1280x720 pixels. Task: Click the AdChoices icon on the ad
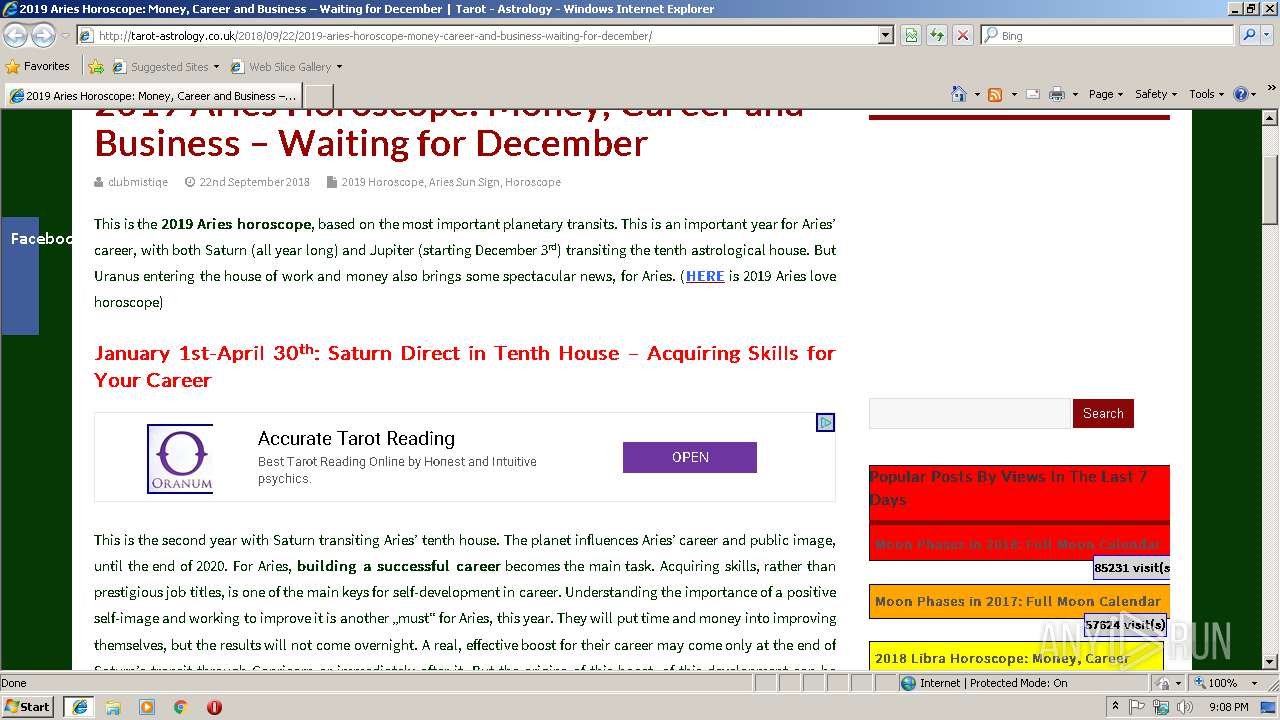point(825,422)
